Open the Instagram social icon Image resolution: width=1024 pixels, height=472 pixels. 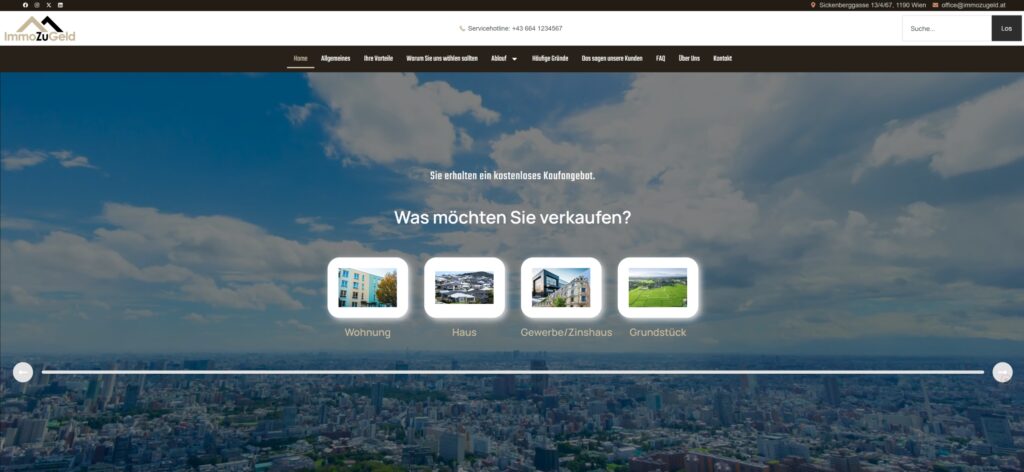(x=37, y=5)
